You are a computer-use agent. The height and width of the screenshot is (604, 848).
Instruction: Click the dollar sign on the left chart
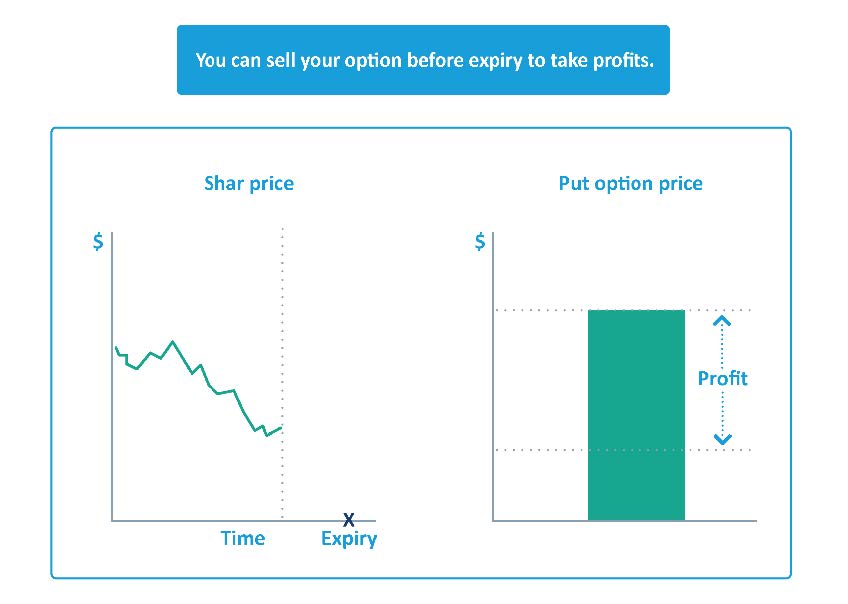pyautogui.click(x=97, y=242)
